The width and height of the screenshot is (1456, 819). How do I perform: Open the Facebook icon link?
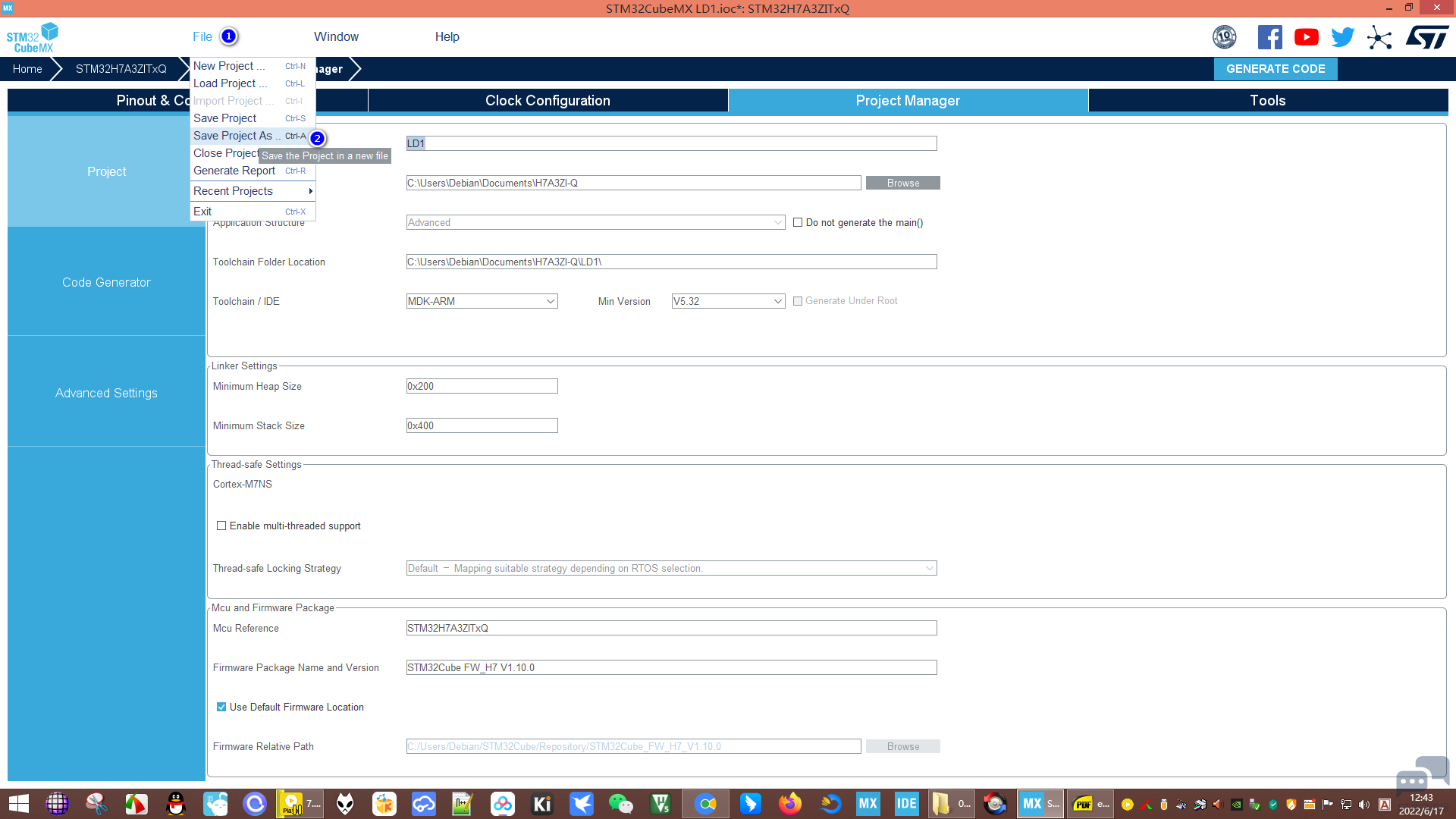[x=1269, y=36]
